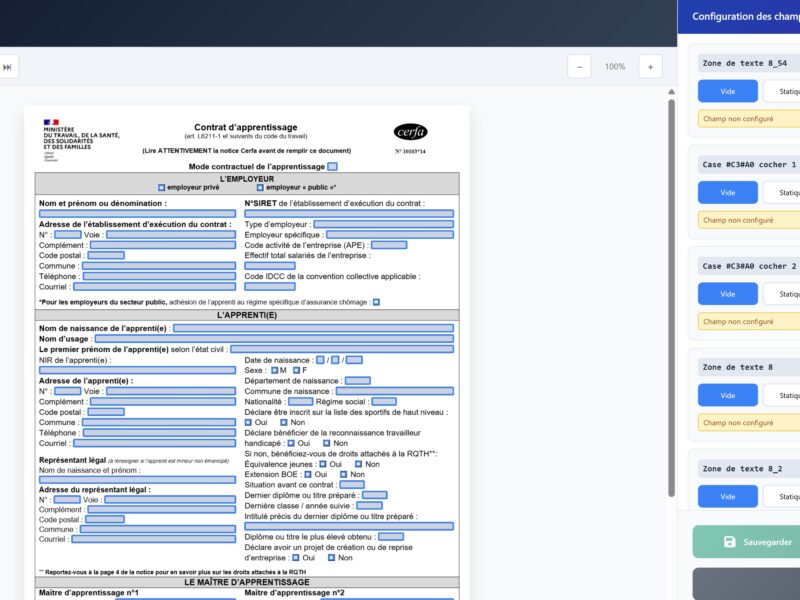Set Zone de texte 8_54 to Vide

(727, 90)
